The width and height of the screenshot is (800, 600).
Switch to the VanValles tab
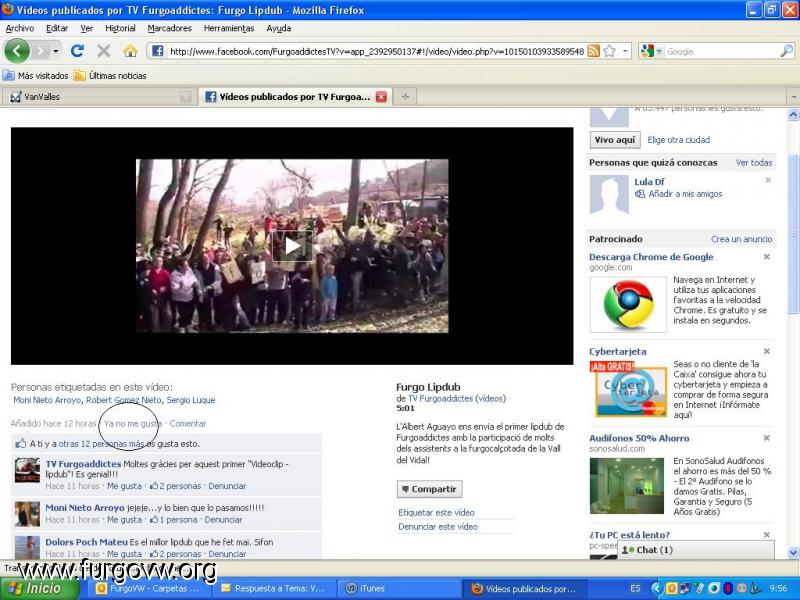pyautogui.click(x=99, y=96)
